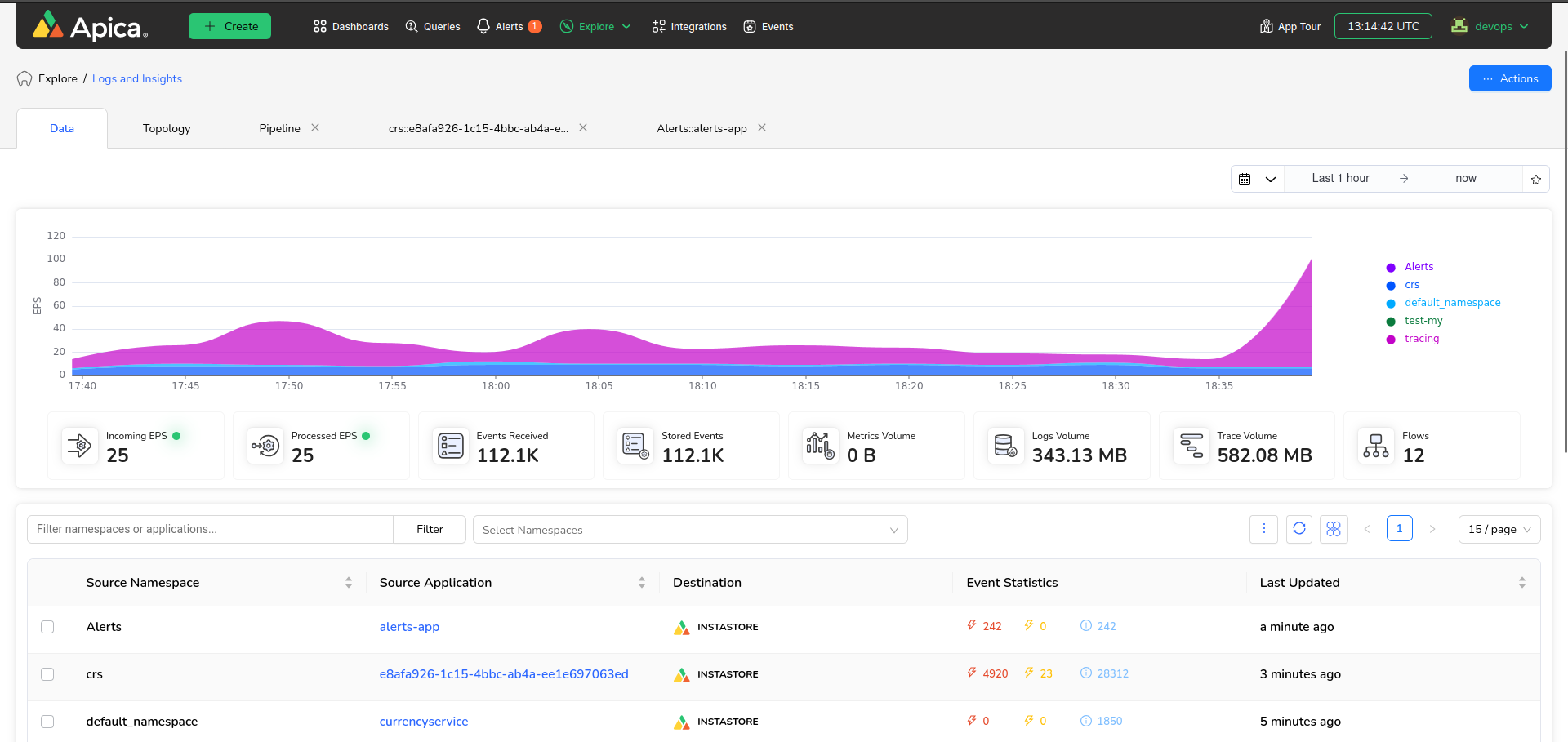This screenshot has width=1568, height=742.
Task: Open the Select Namespaces dropdown
Action: (689, 530)
